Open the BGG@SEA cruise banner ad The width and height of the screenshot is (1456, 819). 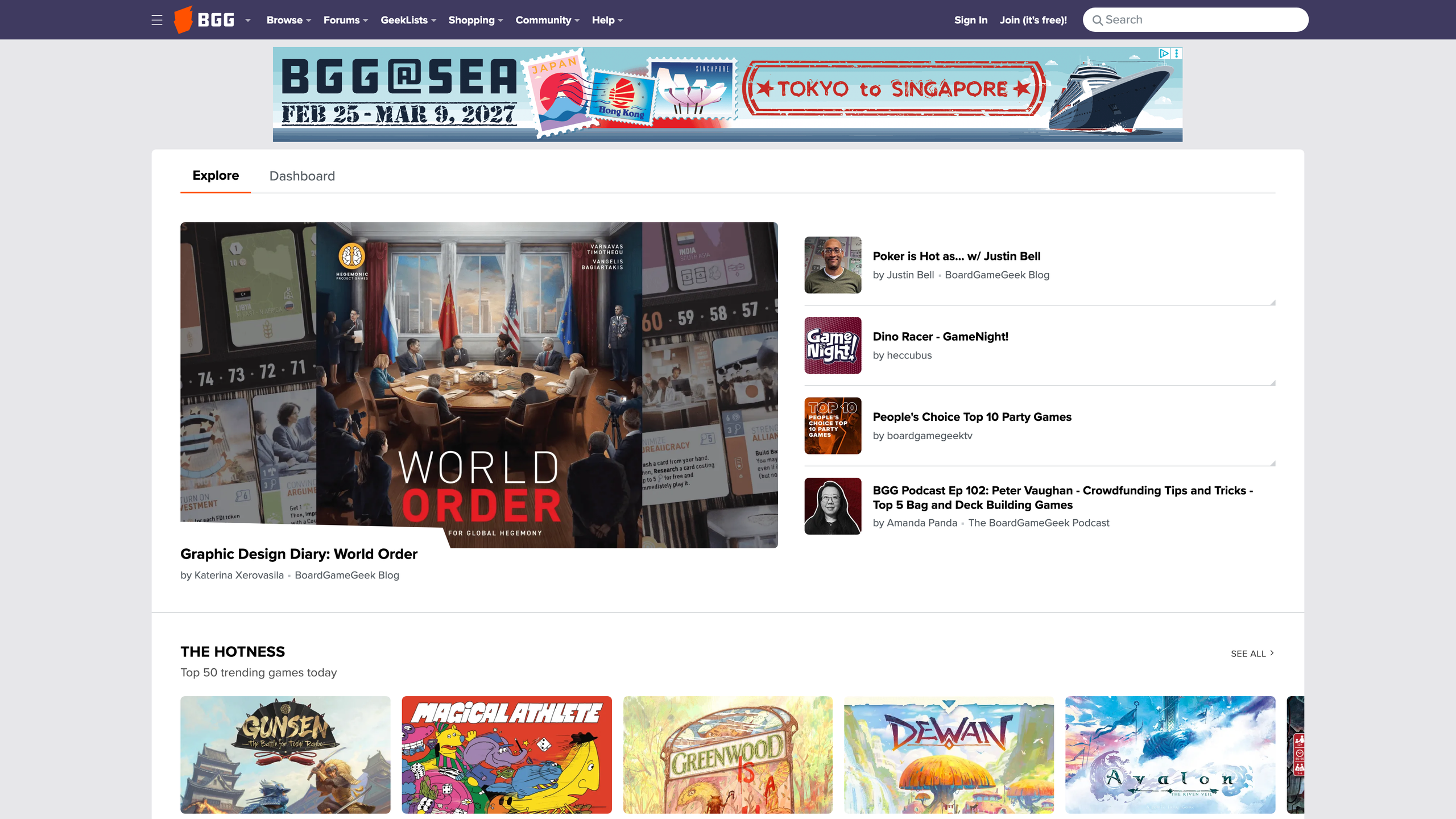(x=727, y=94)
